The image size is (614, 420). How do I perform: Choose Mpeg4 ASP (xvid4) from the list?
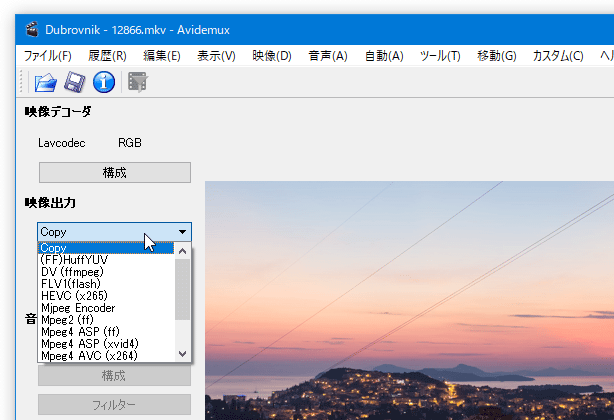[x=106, y=344]
